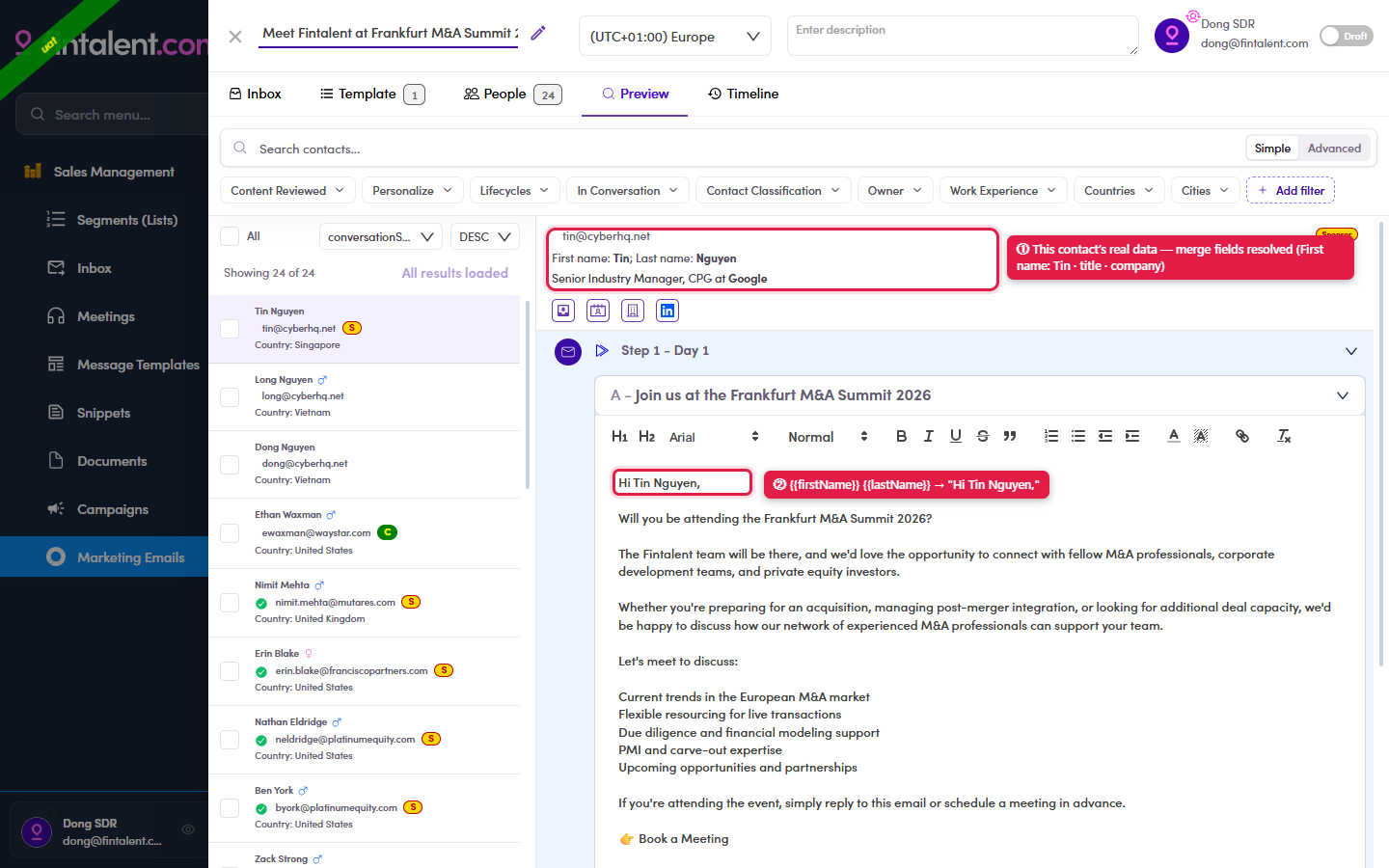The image size is (1389, 868).
Task: Open the text color picker
Action: pyautogui.click(x=1173, y=436)
